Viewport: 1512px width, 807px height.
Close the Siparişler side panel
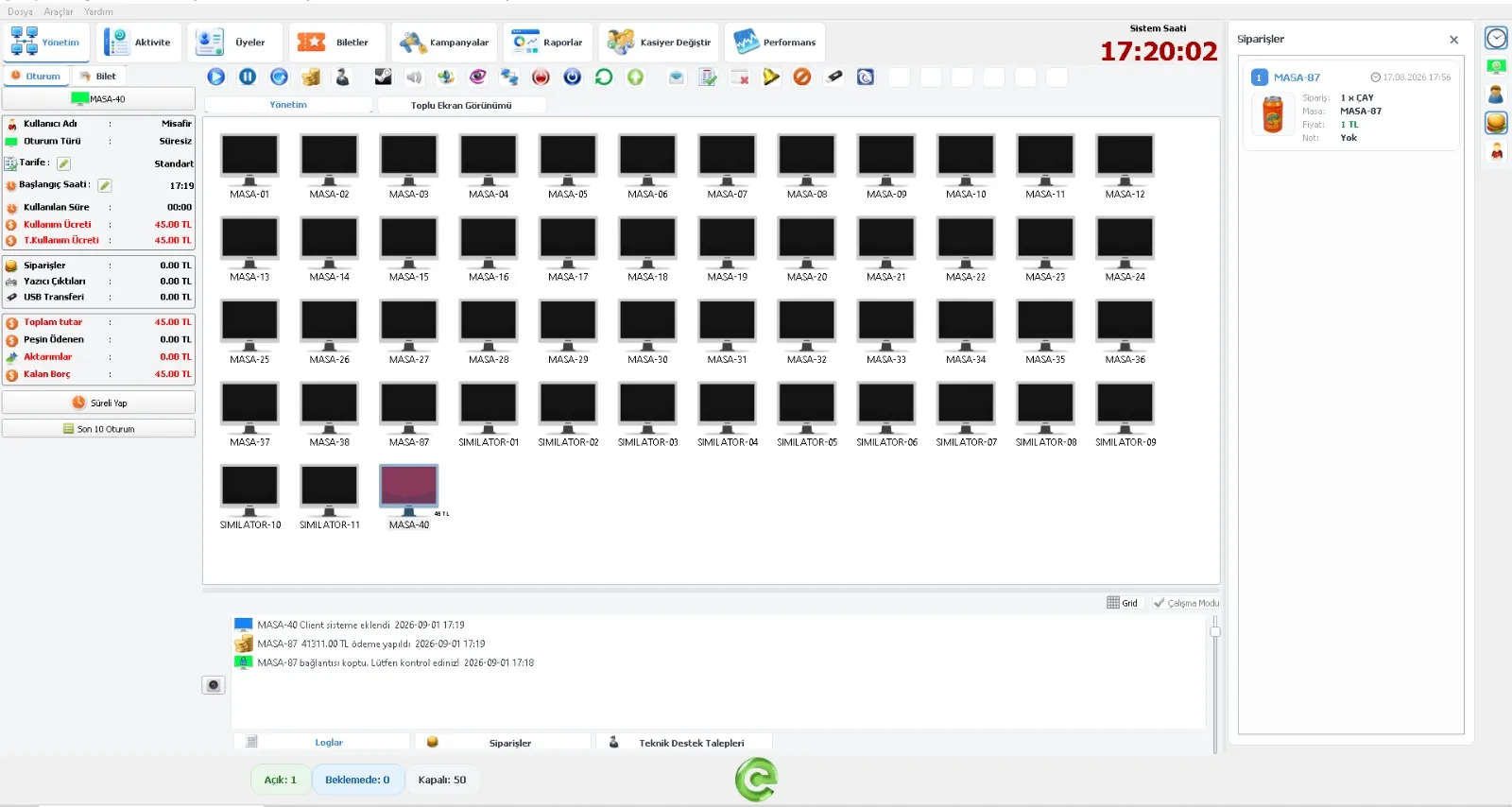pyautogui.click(x=1453, y=40)
